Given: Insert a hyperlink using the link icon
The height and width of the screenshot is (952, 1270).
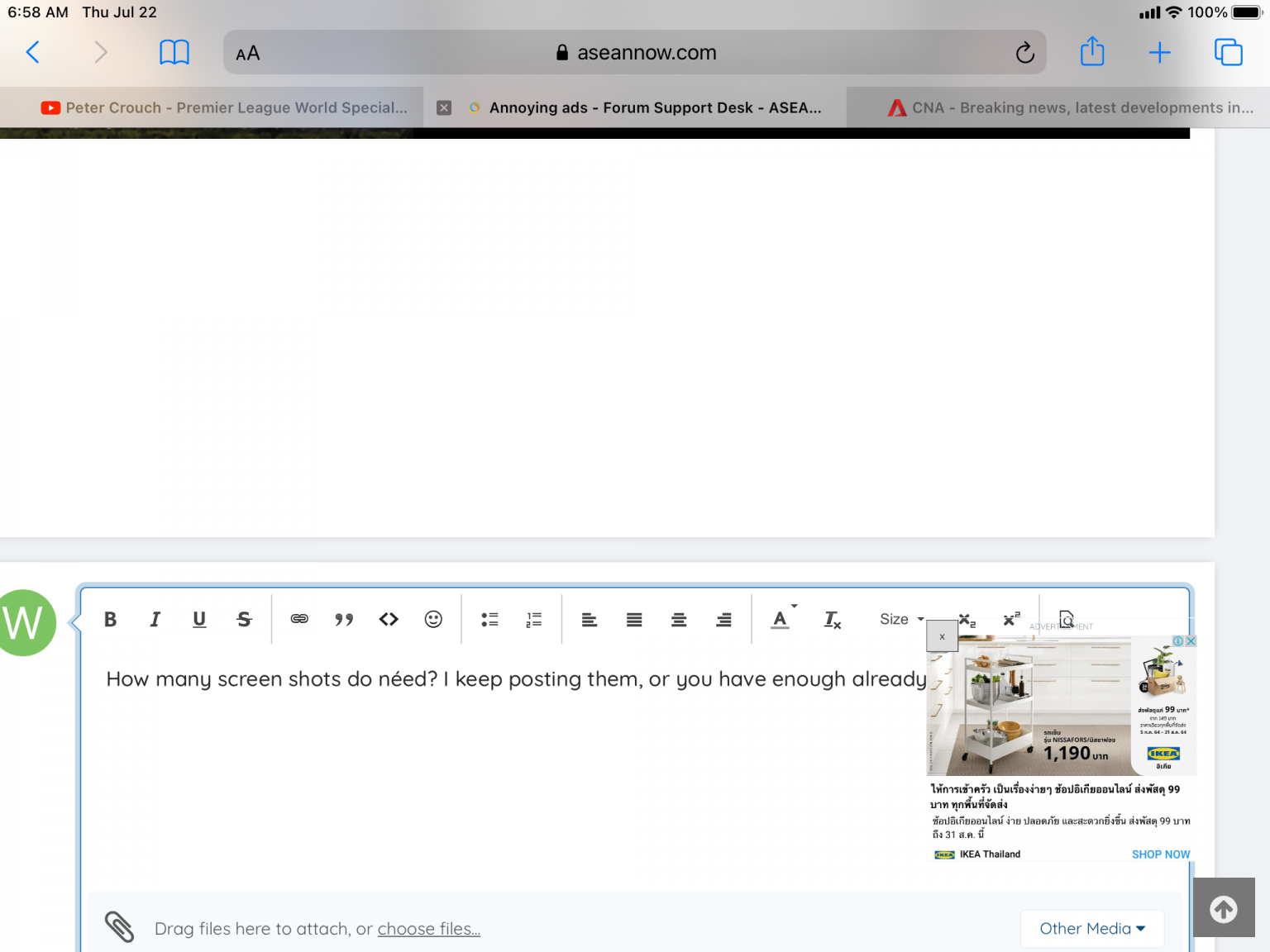Looking at the screenshot, I should pos(299,619).
